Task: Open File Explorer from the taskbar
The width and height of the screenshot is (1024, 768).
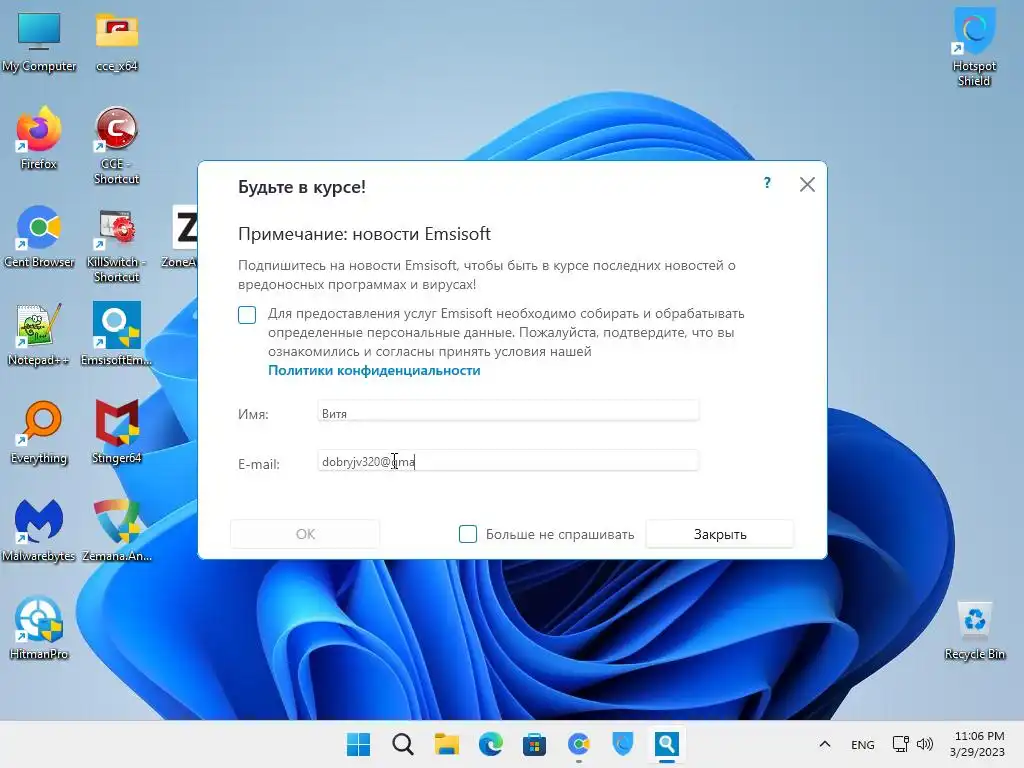Action: pos(447,744)
